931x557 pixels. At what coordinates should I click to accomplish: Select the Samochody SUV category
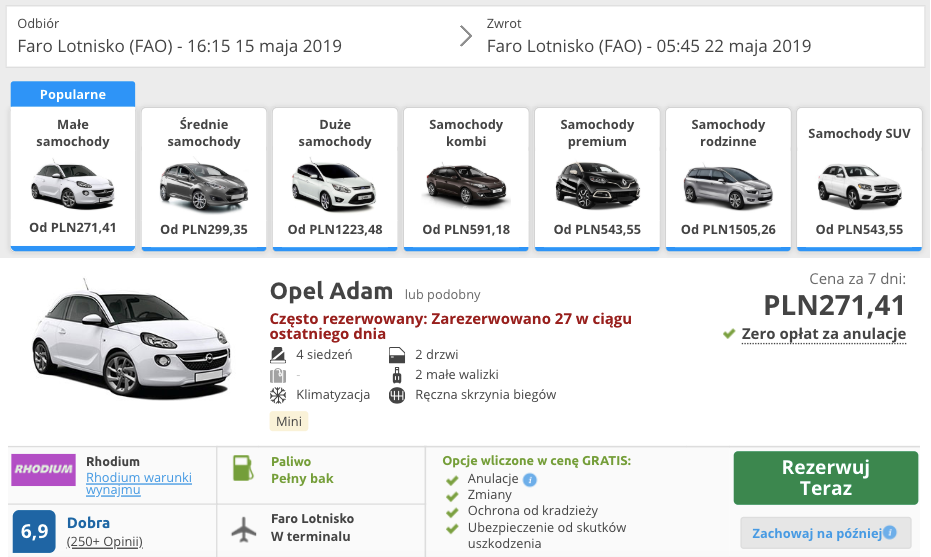(x=859, y=178)
